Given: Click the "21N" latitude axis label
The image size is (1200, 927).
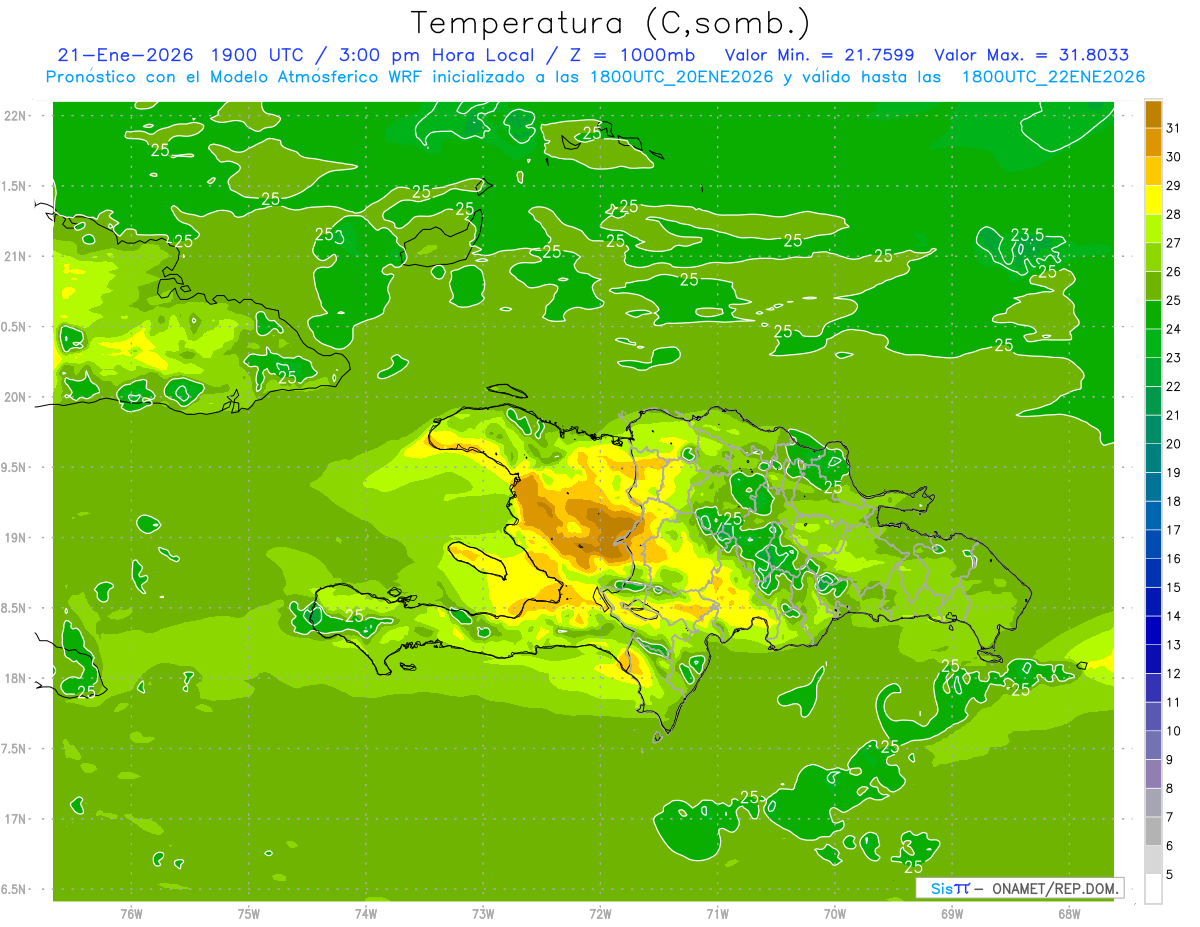Looking at the screenshot, I should [14, 256].
